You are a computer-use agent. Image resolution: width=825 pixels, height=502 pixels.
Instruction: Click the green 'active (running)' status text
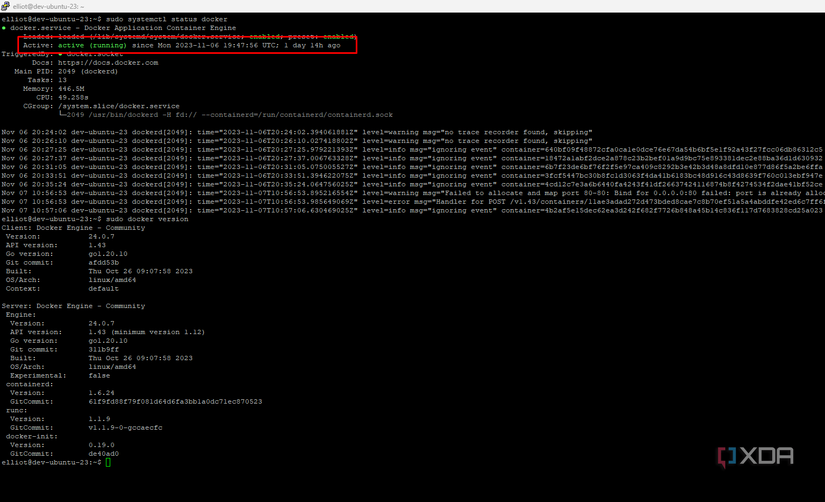click(x=93, y=45)
